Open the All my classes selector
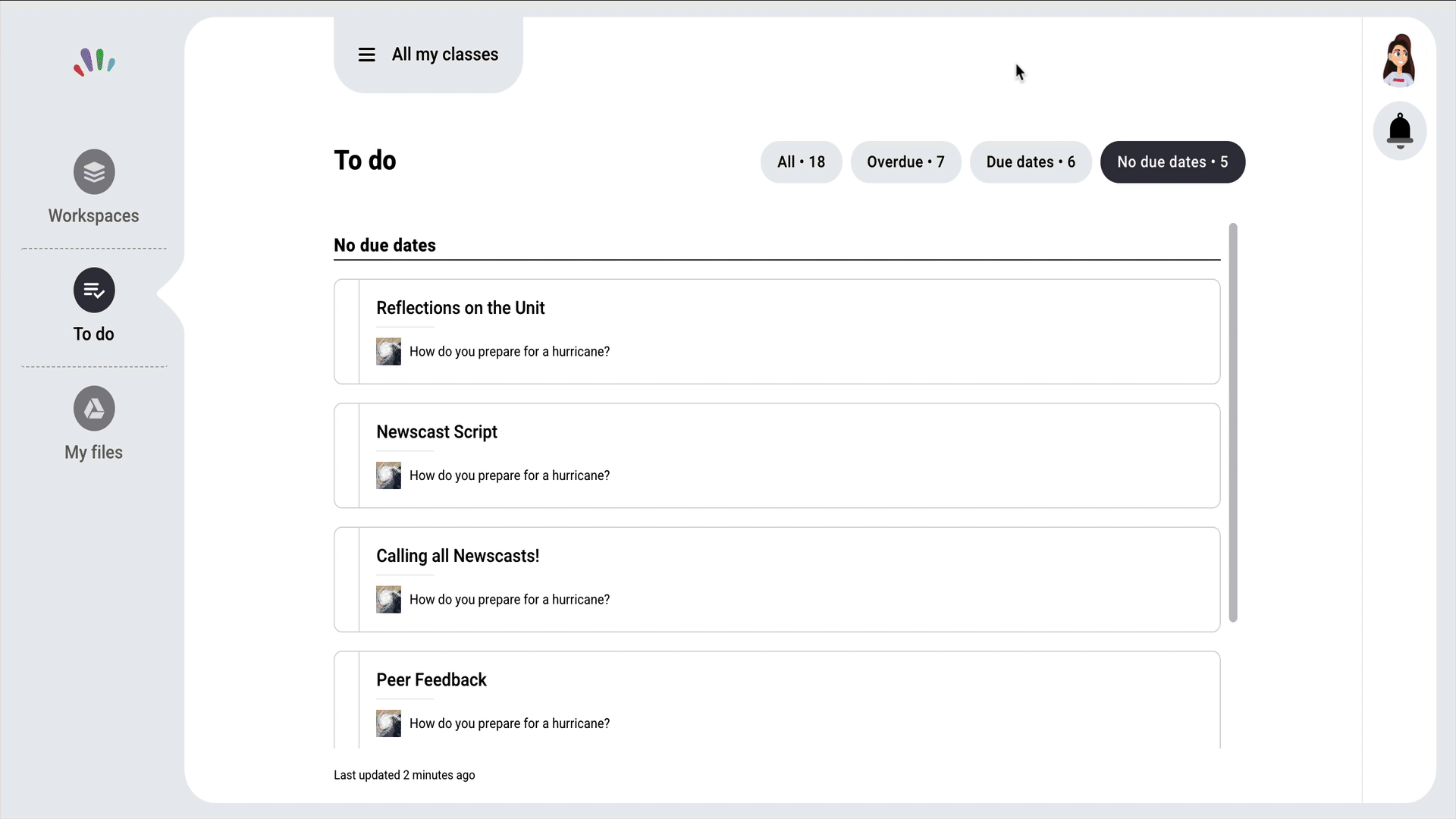The image size is (1456, 819). [x=445, y=54]
